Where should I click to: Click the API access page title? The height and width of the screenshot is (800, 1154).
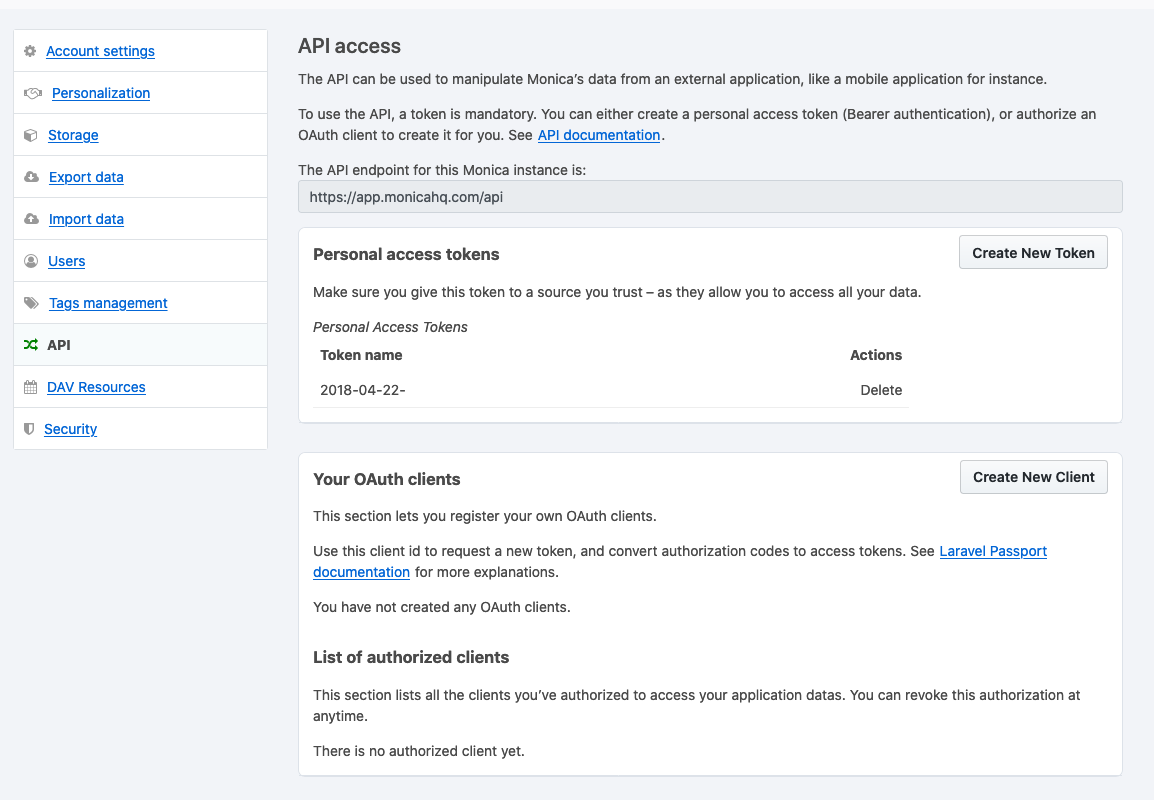[x=350, y=46]
